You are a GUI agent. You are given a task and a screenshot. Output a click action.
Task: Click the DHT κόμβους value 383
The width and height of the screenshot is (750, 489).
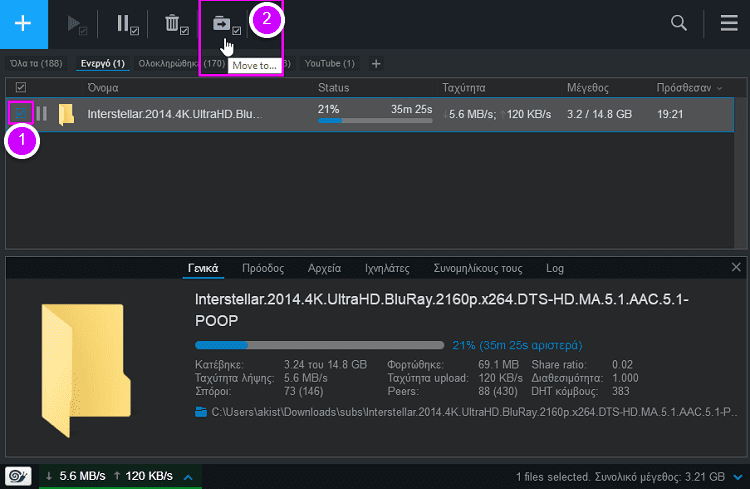(621, 391)
